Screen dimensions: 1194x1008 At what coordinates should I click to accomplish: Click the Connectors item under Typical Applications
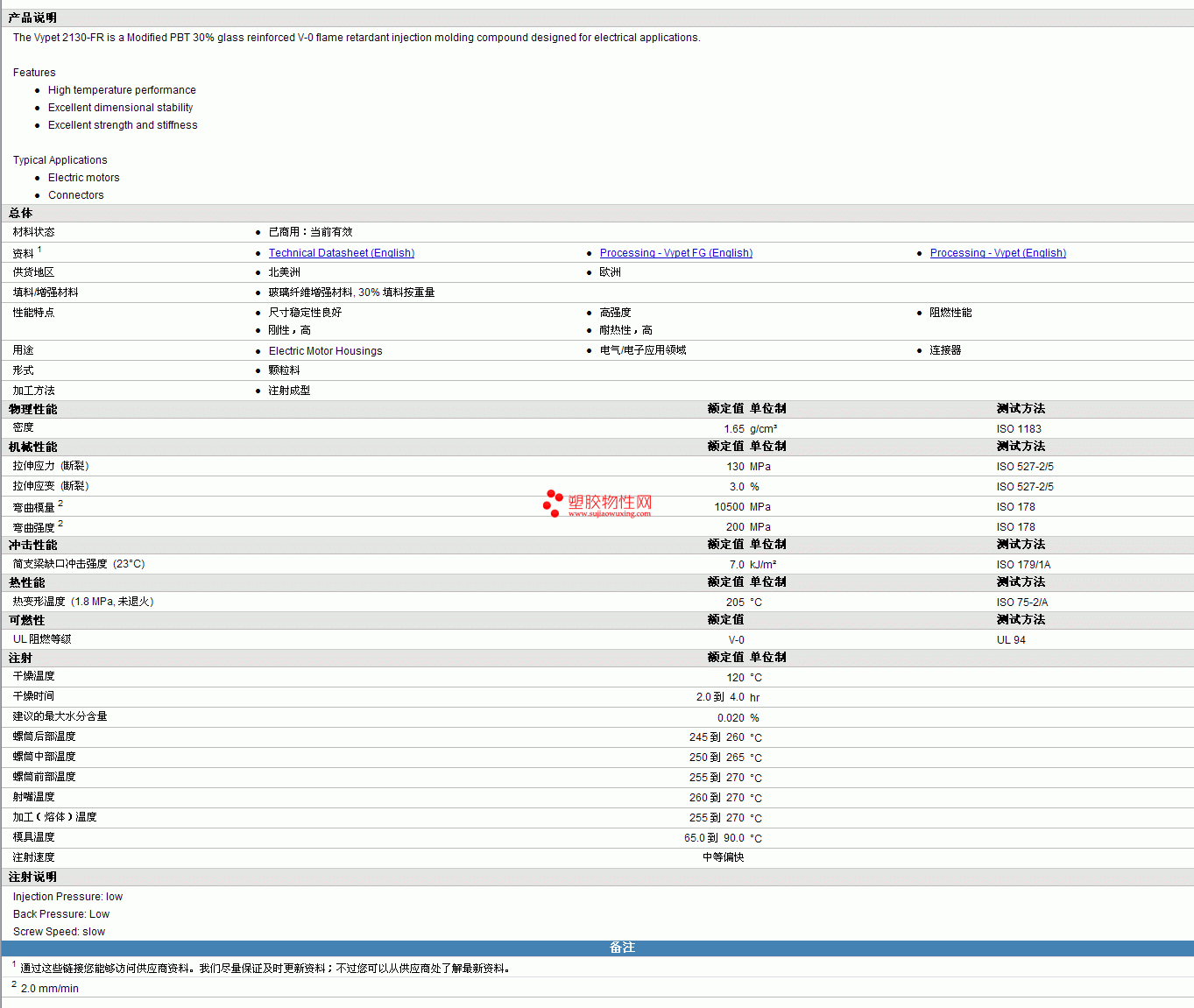pyautogui.click(x=75, y=195)
